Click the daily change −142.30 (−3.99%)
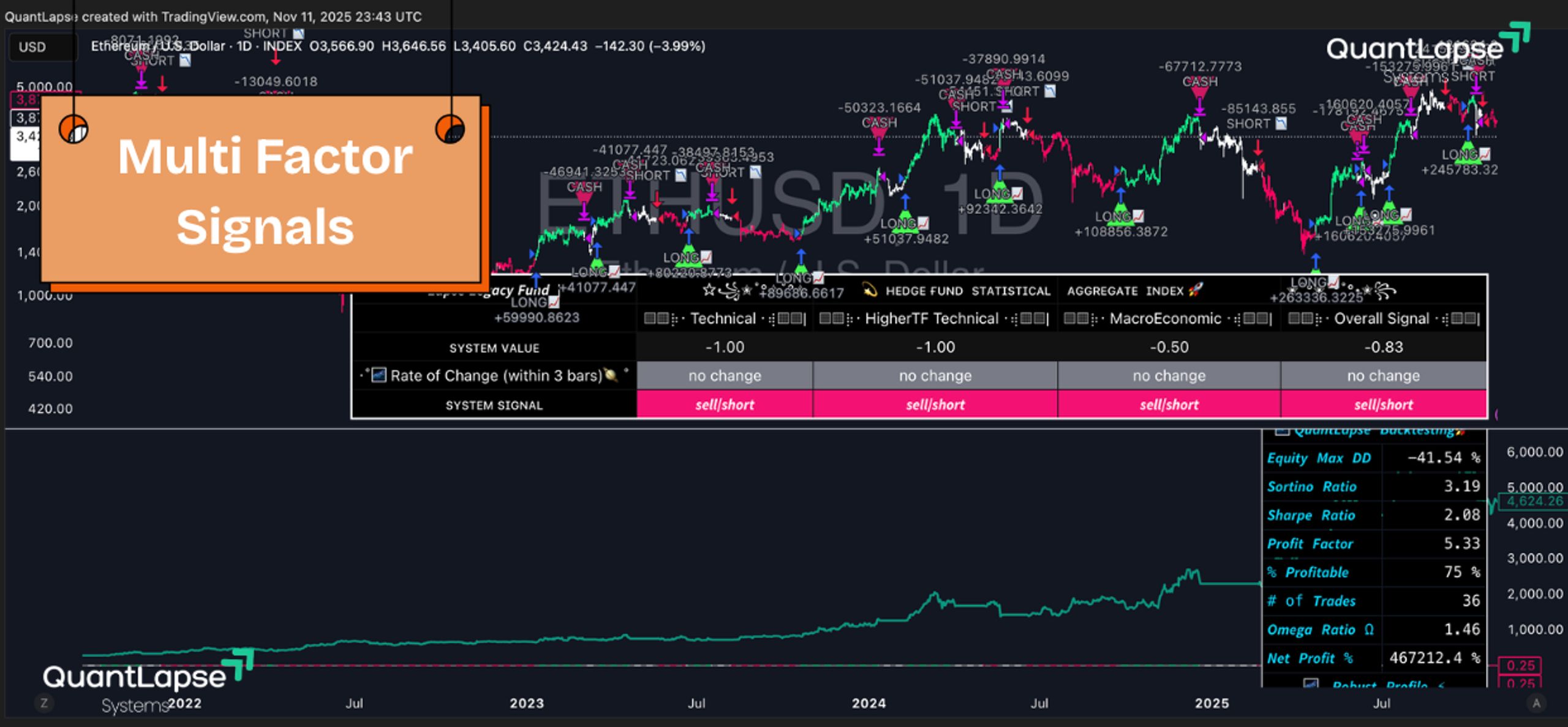Screen dimensions: 1568x727 pyautogui.click(x=650, y=46)
